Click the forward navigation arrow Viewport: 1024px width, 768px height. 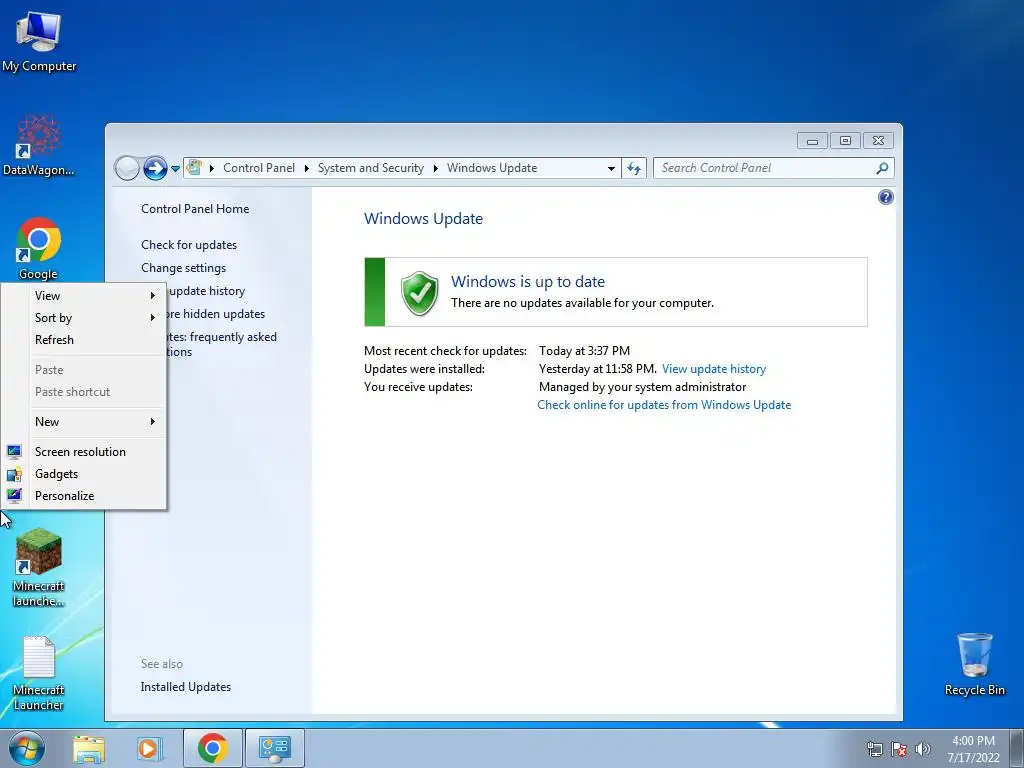pos(155,168)
